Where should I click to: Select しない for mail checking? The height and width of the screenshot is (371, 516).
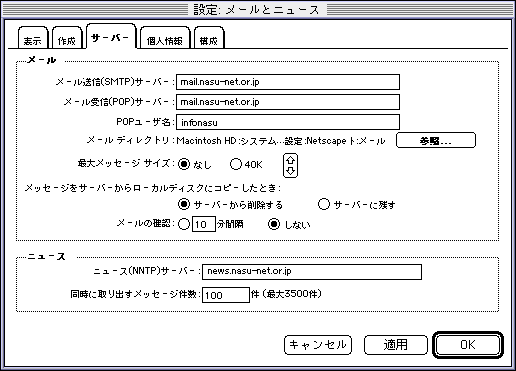(x=274, y=224)
